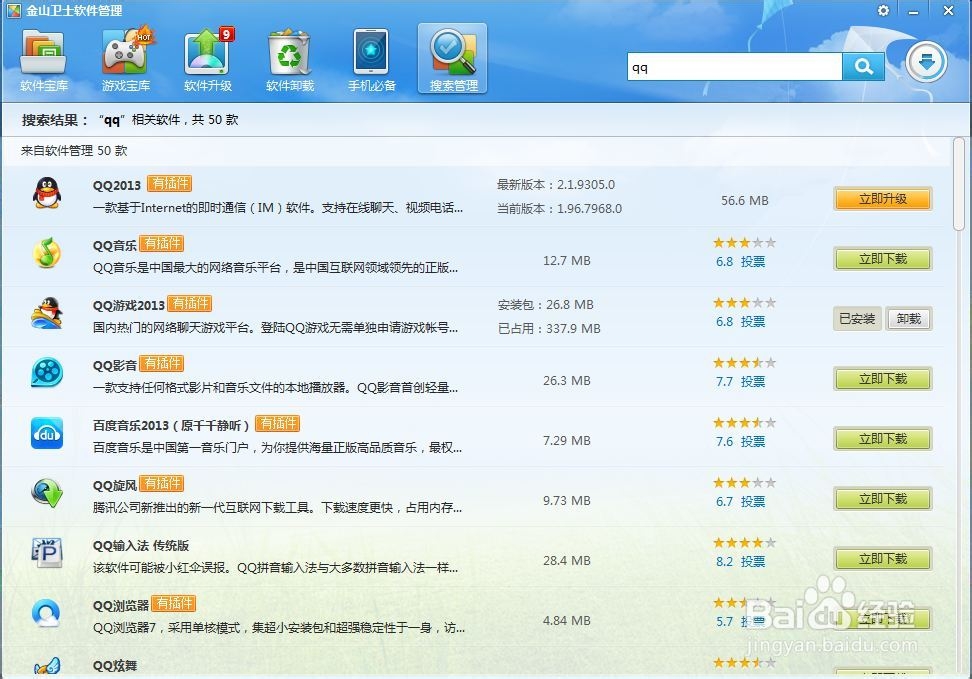
Task: Click the settings gear icon
Action: [882, 10]
